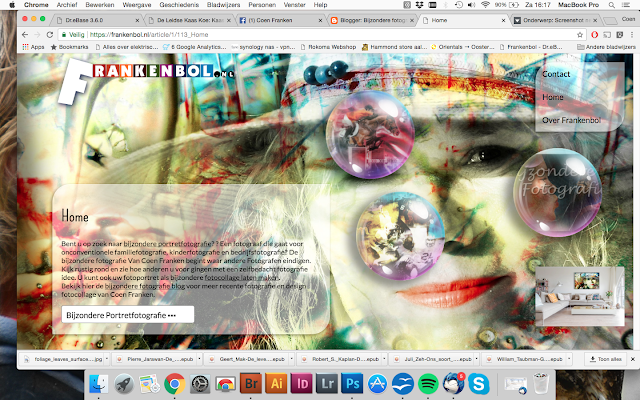
Task: Switch to the Dr.eBase 3.6.0 tab
Action: click(x=97, y=20)
